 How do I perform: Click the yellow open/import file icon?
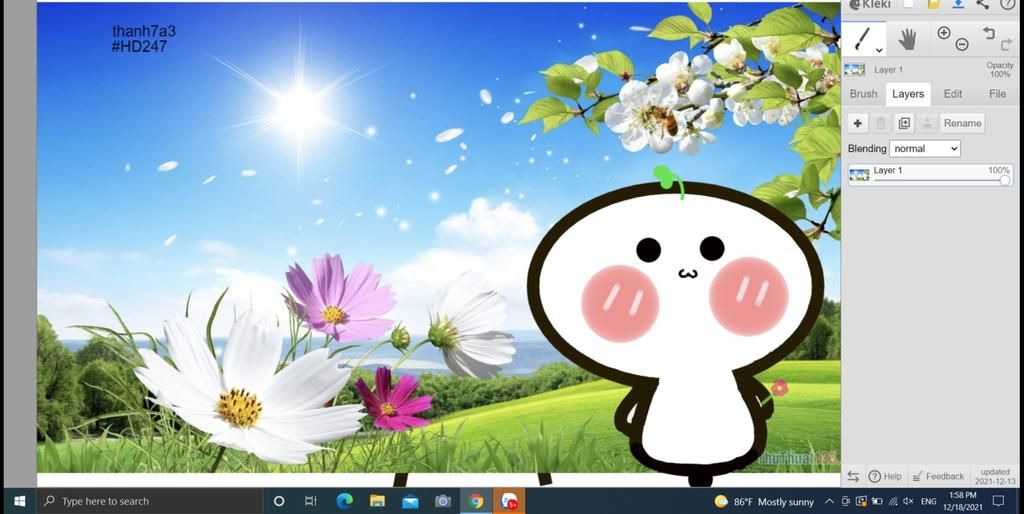pyautogui.click(x=934, y=4)
